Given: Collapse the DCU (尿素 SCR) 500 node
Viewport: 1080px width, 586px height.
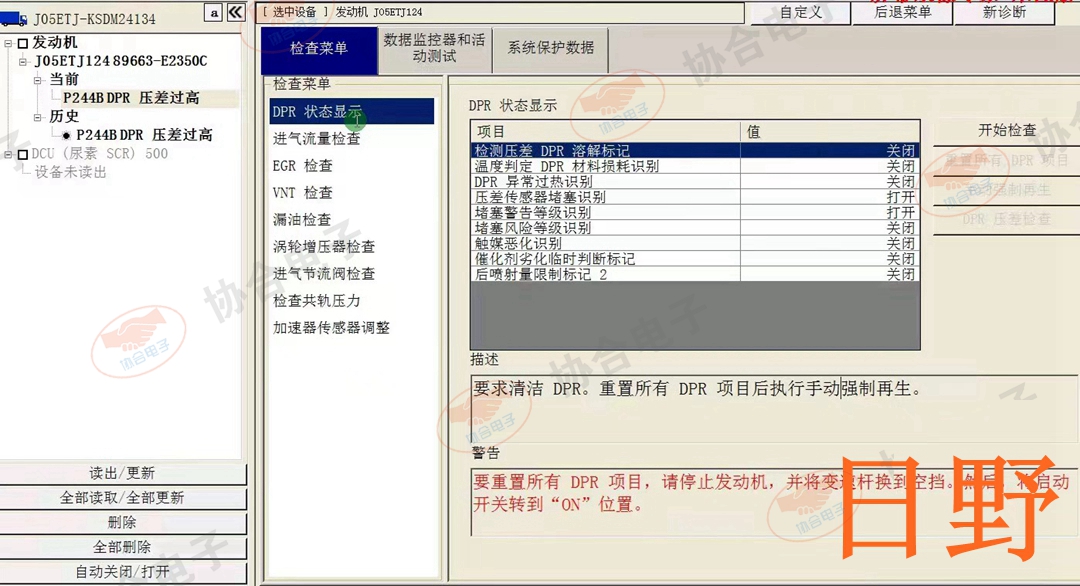Looking at the screenshot, I should tap(8, 154).
